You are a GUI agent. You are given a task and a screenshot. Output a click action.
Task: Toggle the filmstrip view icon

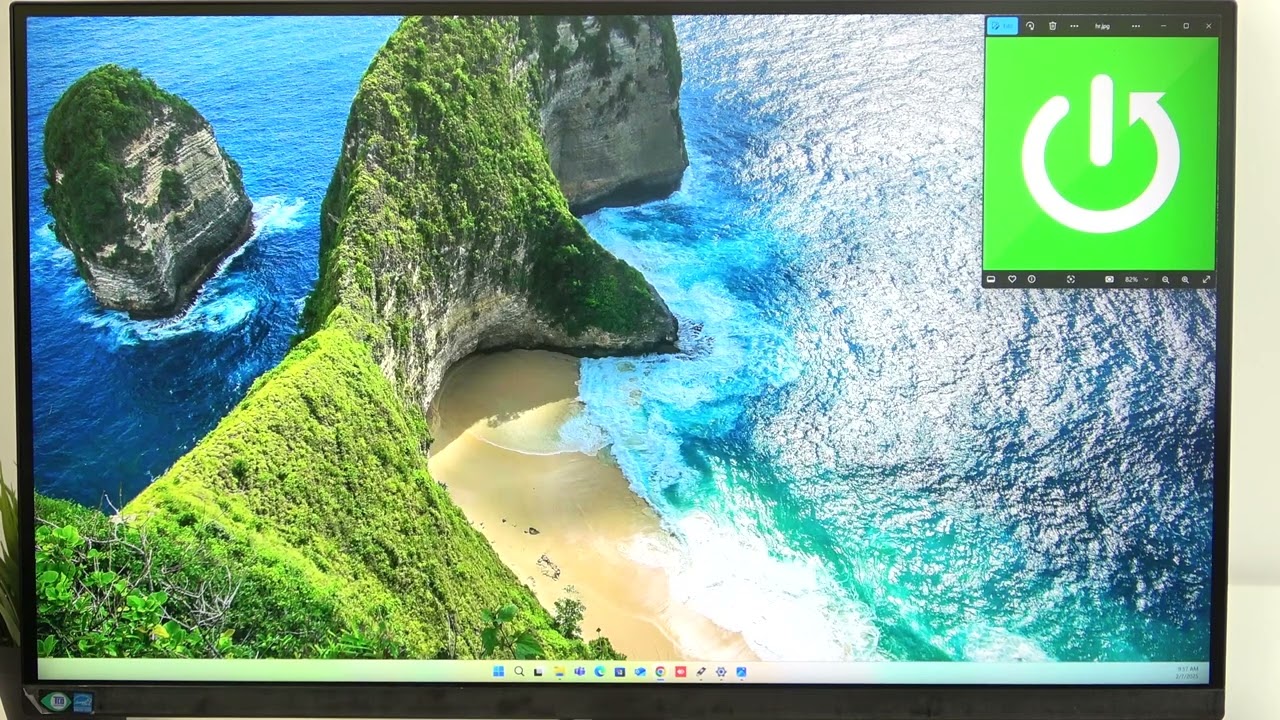click(991, 279)
